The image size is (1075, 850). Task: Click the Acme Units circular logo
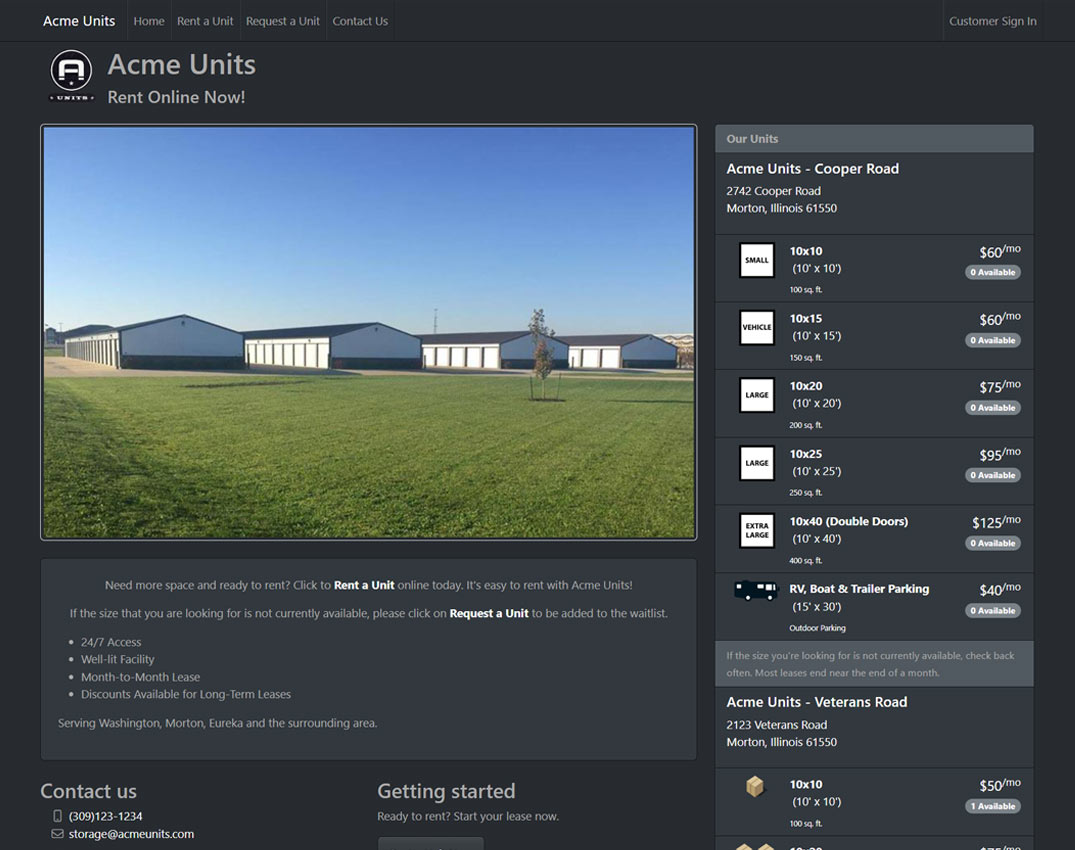click(71, 75)
